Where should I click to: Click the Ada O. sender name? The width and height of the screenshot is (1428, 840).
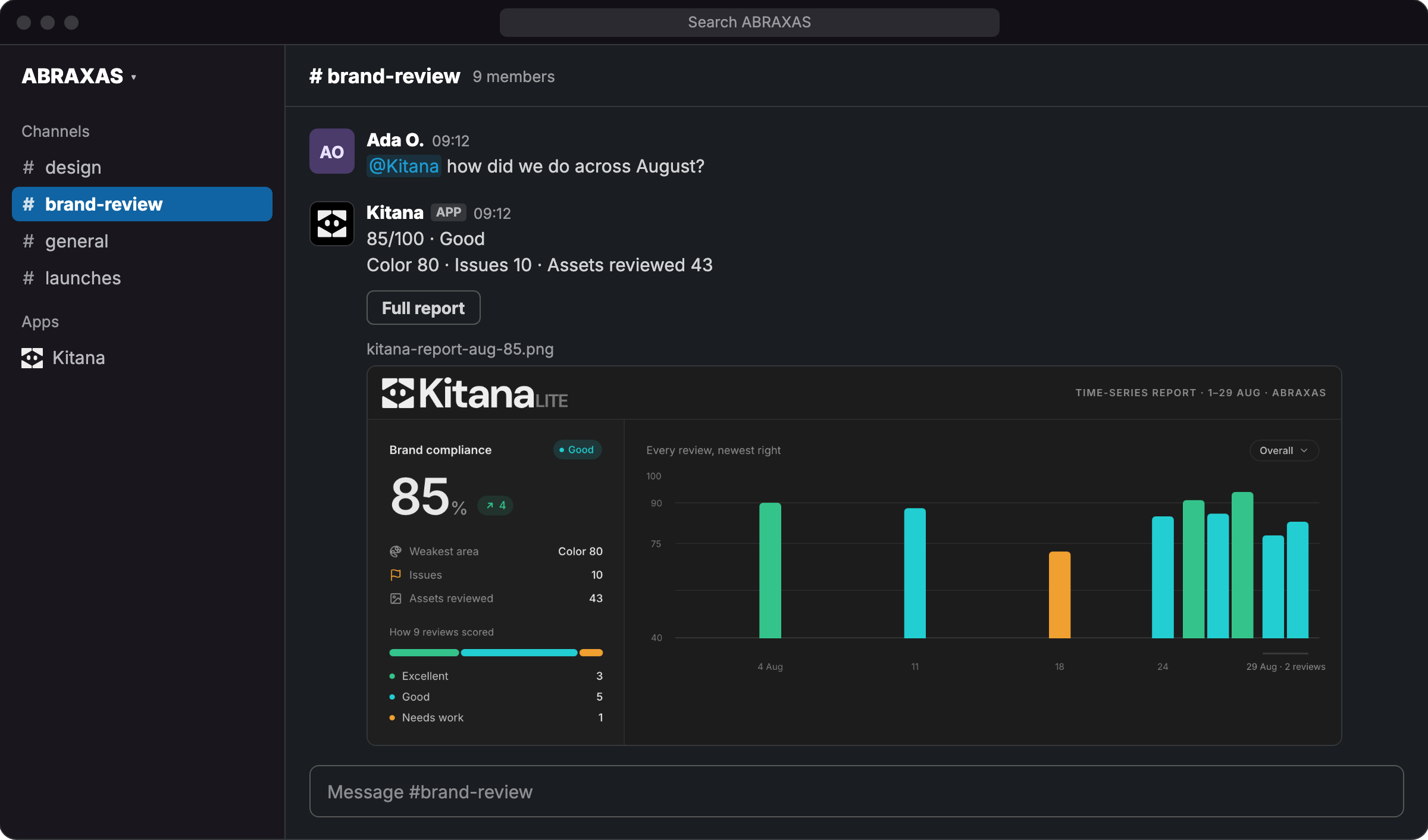tap(395, 140)
